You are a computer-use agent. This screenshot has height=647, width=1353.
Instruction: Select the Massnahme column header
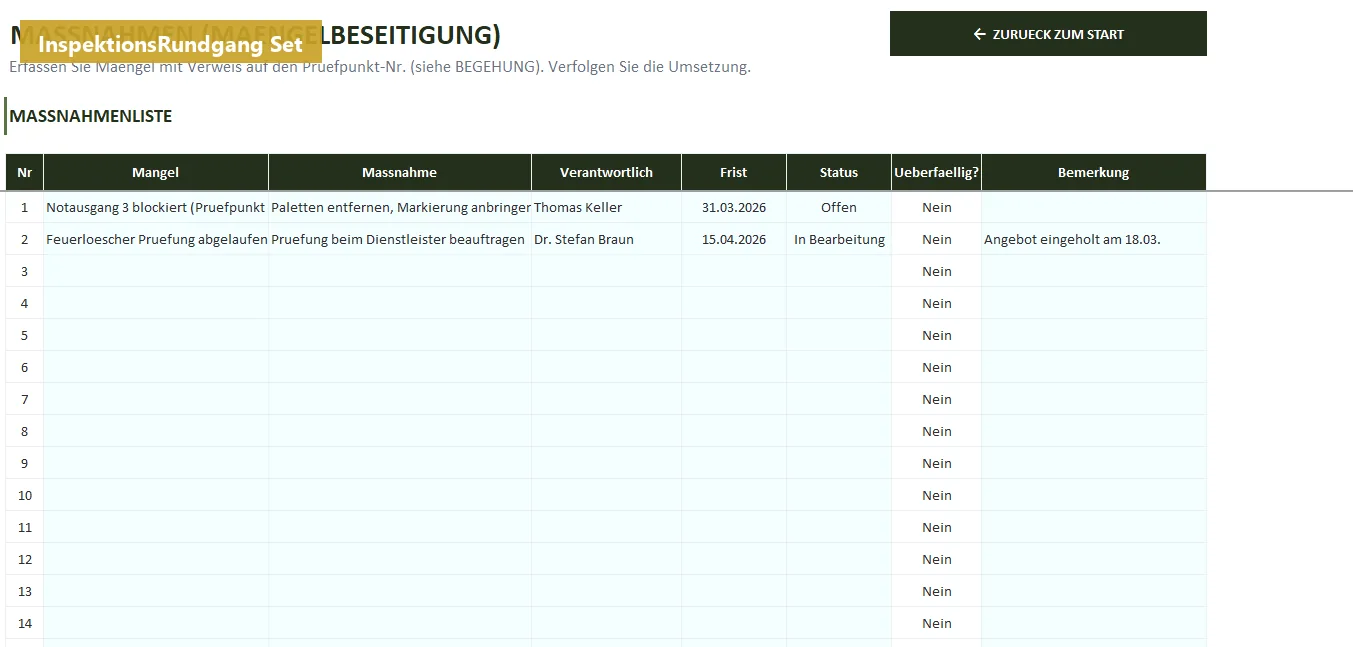(x=400, y=172)
